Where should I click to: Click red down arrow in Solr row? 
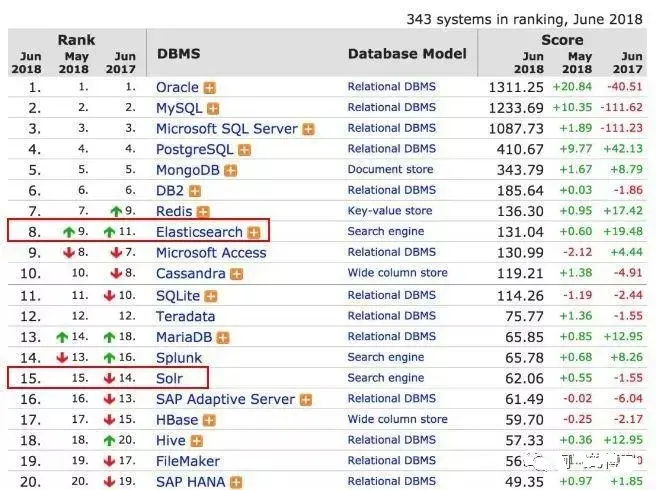tap(109, 378)
